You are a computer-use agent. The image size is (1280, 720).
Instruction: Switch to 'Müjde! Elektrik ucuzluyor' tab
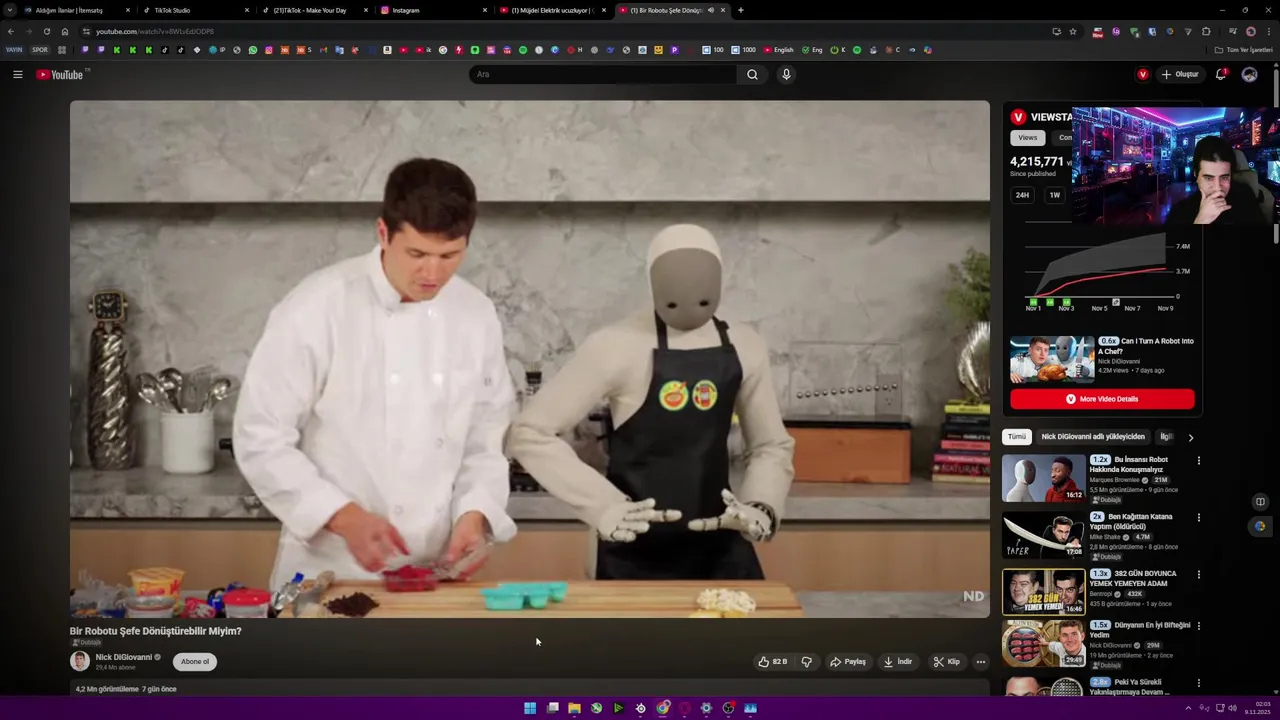[x=552, y=10]
